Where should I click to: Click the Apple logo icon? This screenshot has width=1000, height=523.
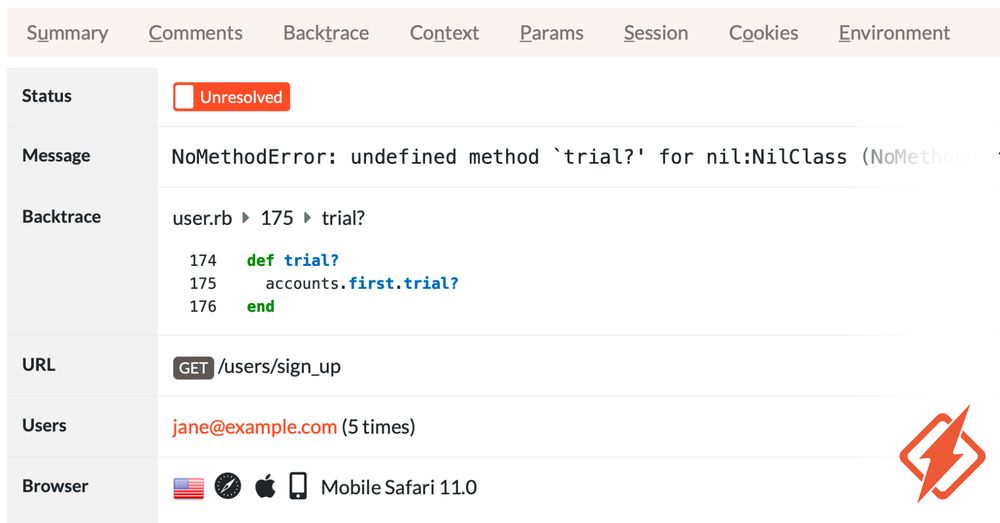coord(265,487)
